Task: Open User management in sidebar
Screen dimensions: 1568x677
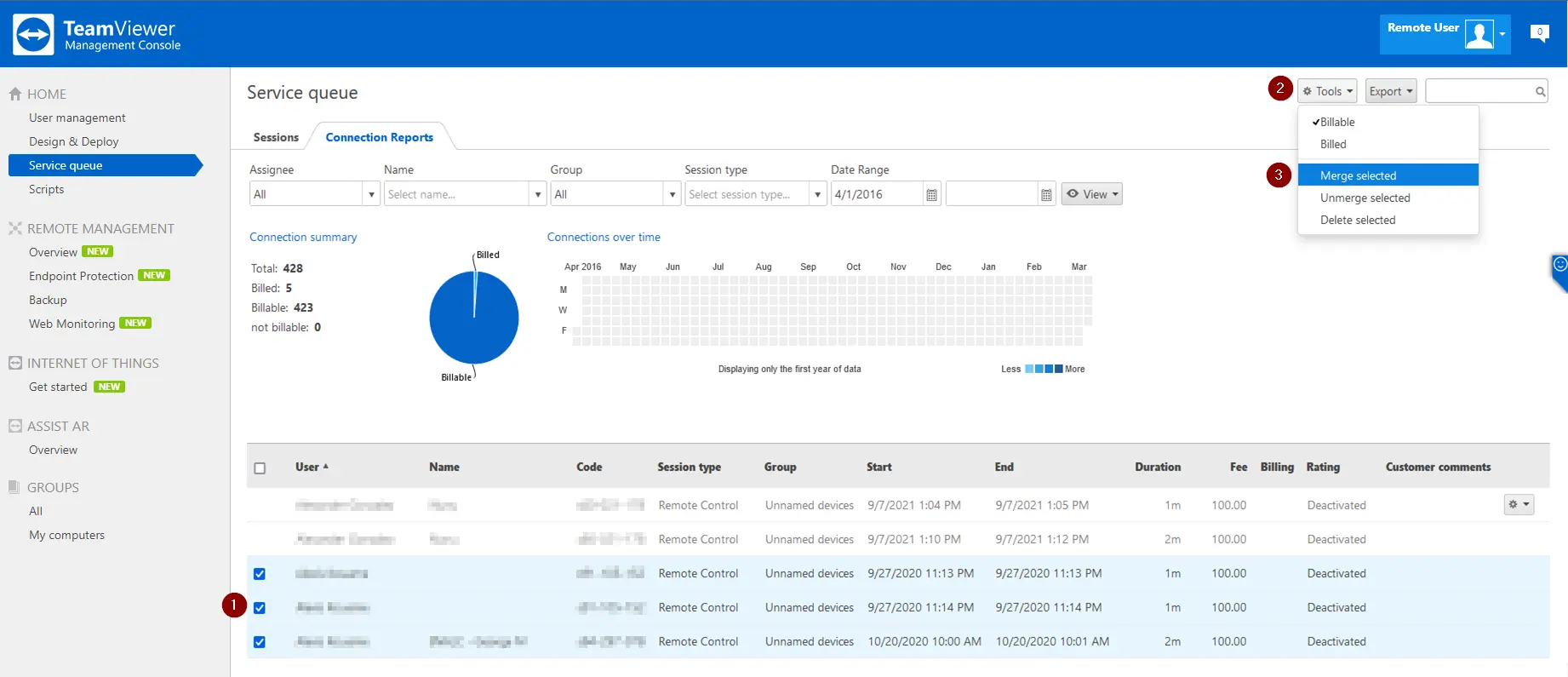Action: [77, 118]
